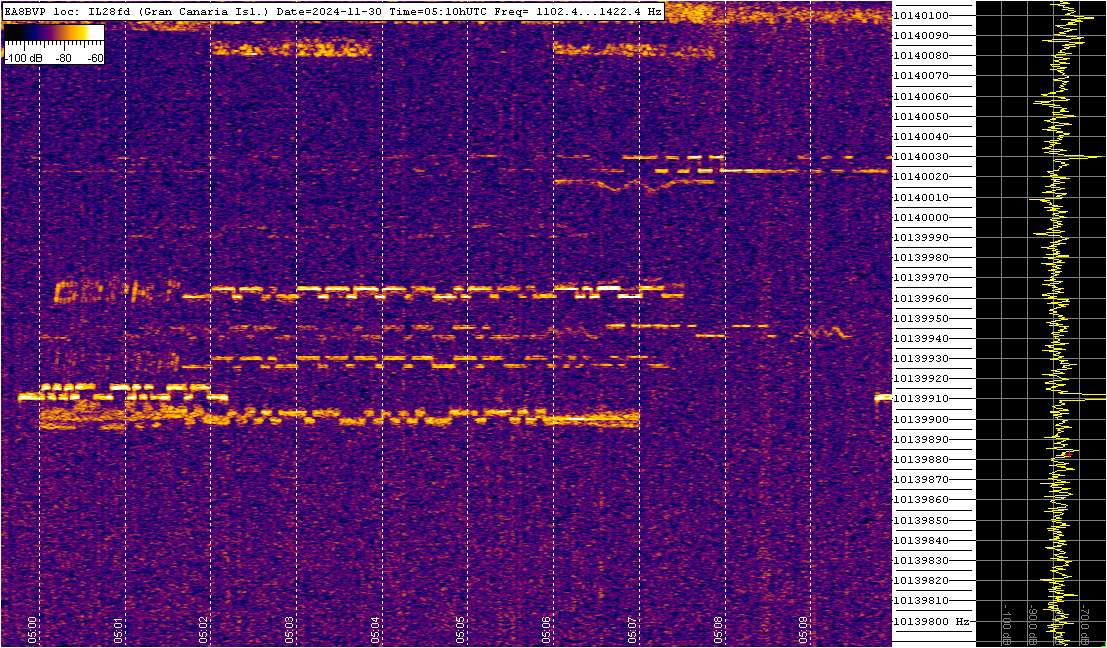The width and height of the screenshot is (1107, 648).
Task: Select the 10139950 frequency label
Action: click(x=921, y=318)
